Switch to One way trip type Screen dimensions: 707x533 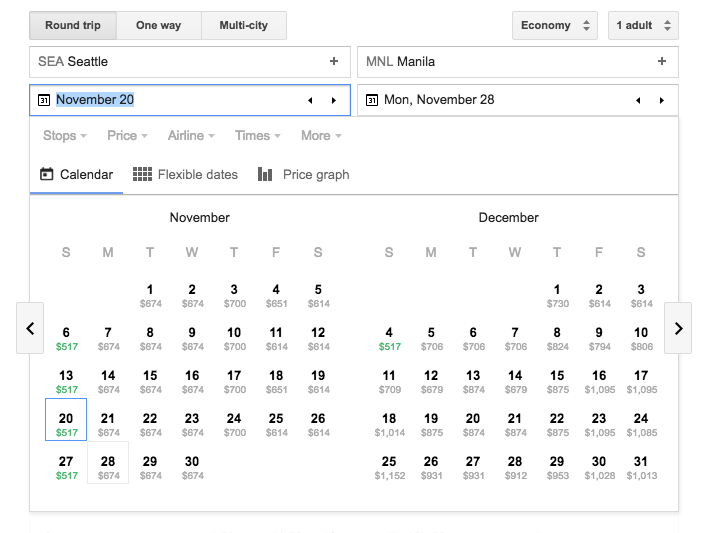(158, 26)
